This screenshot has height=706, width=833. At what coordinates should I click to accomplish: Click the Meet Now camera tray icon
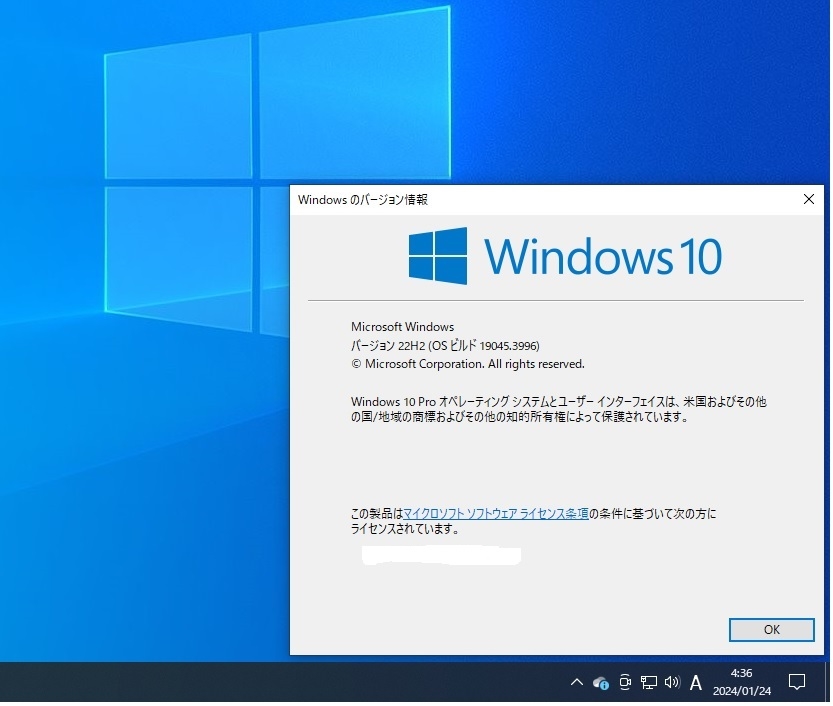pyautogui.click(x=627, y=684)
